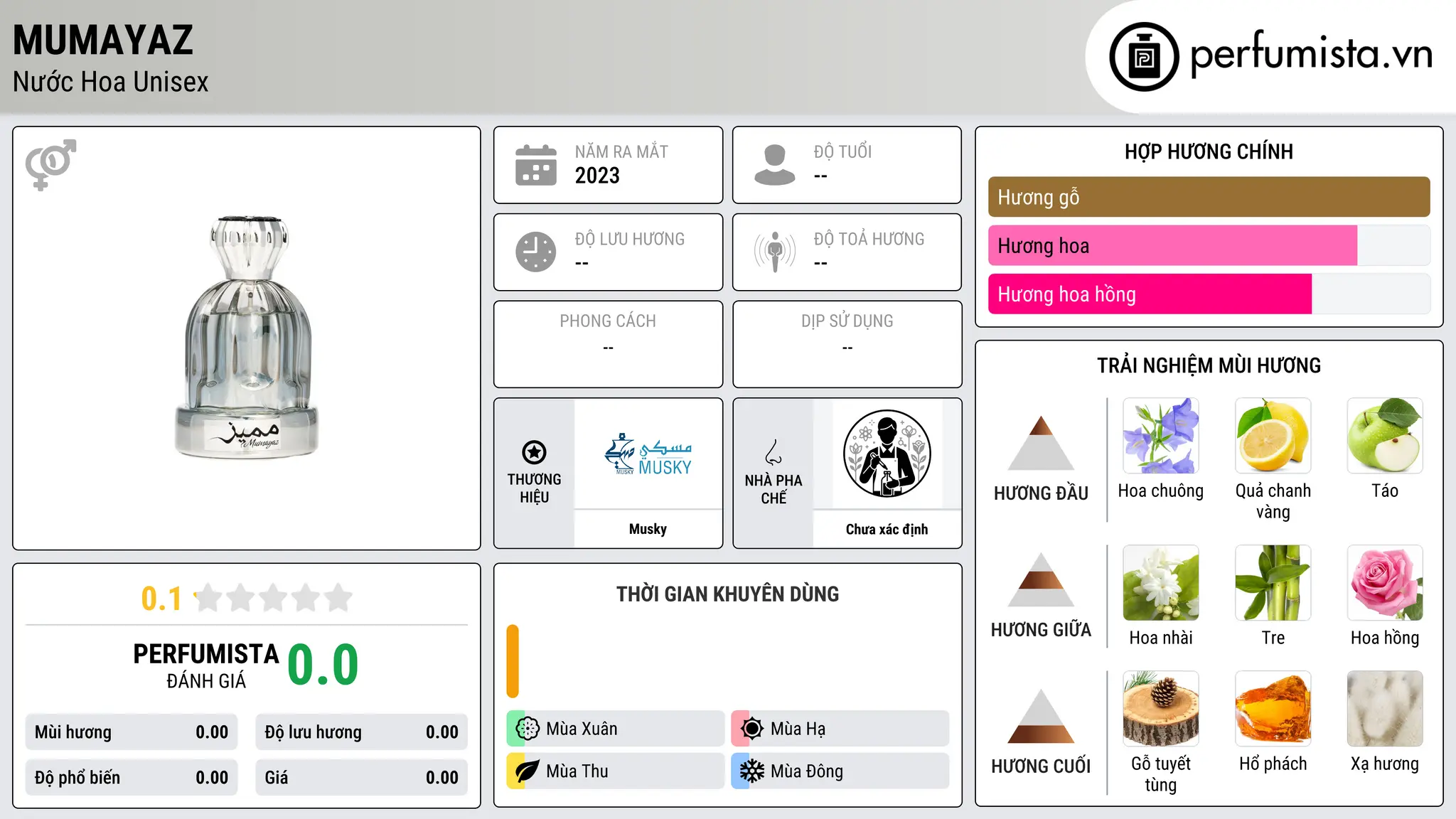Click the Hương hoa accord bar
Image resolution: width=1456 pixels, height=819 pixels.
(1209, 246)
